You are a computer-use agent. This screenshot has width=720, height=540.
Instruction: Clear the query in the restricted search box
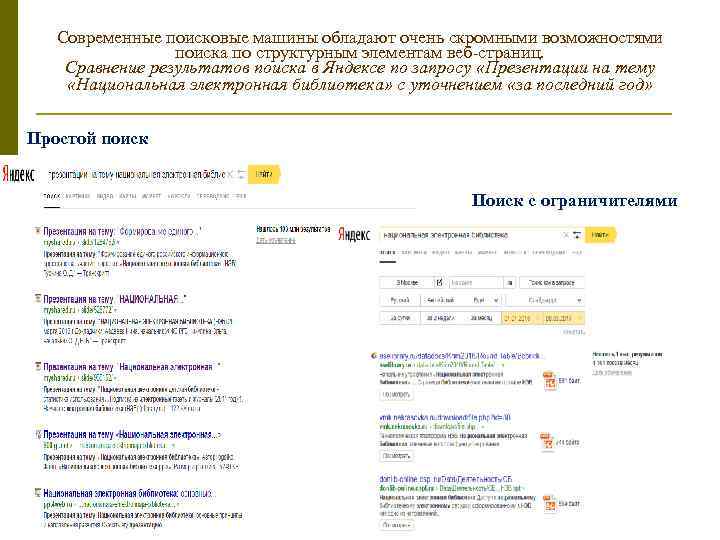click(566, 235)
